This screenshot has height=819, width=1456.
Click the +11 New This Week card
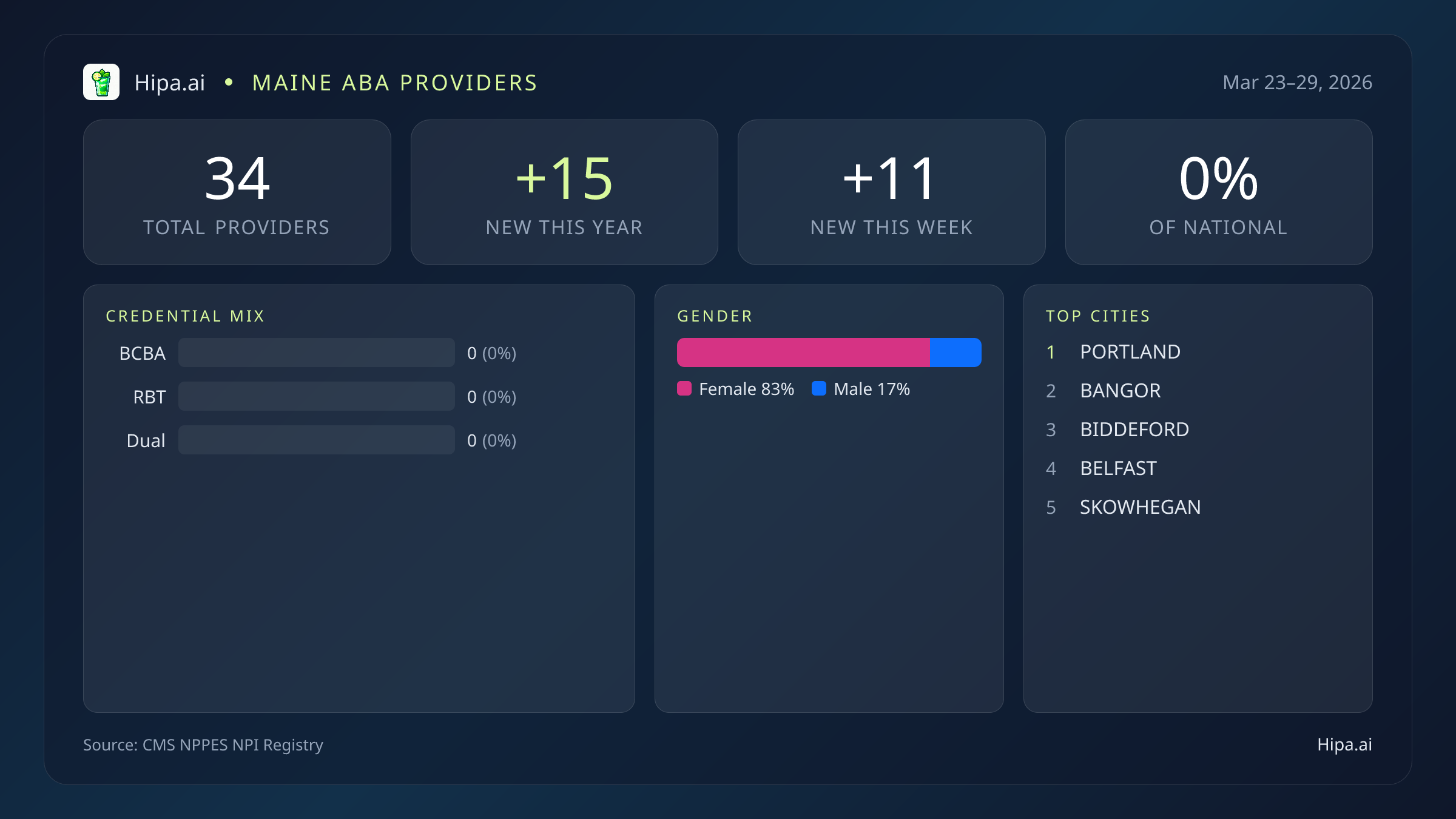click(891, 192)
